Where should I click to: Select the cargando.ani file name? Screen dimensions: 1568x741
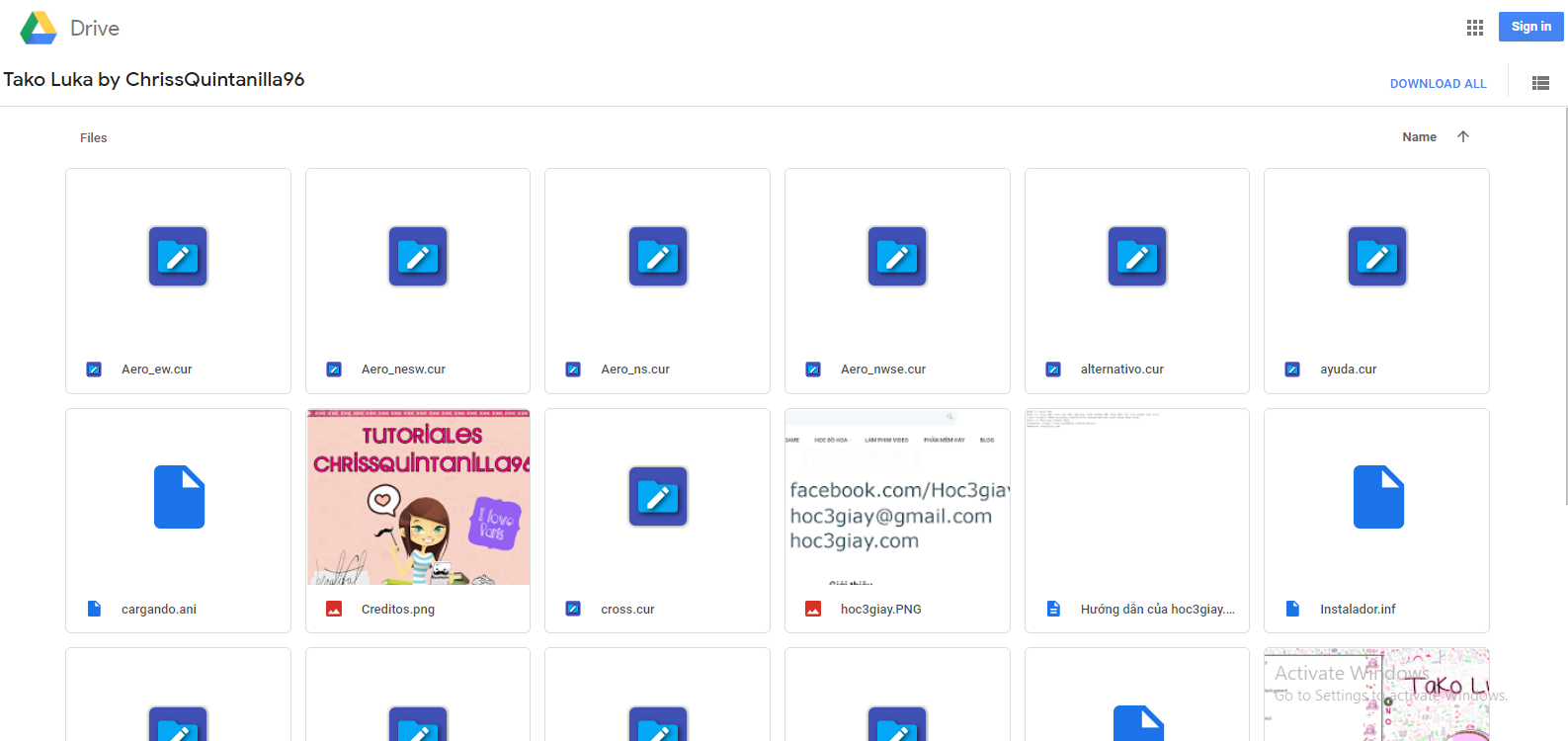[x=159, y=610]
